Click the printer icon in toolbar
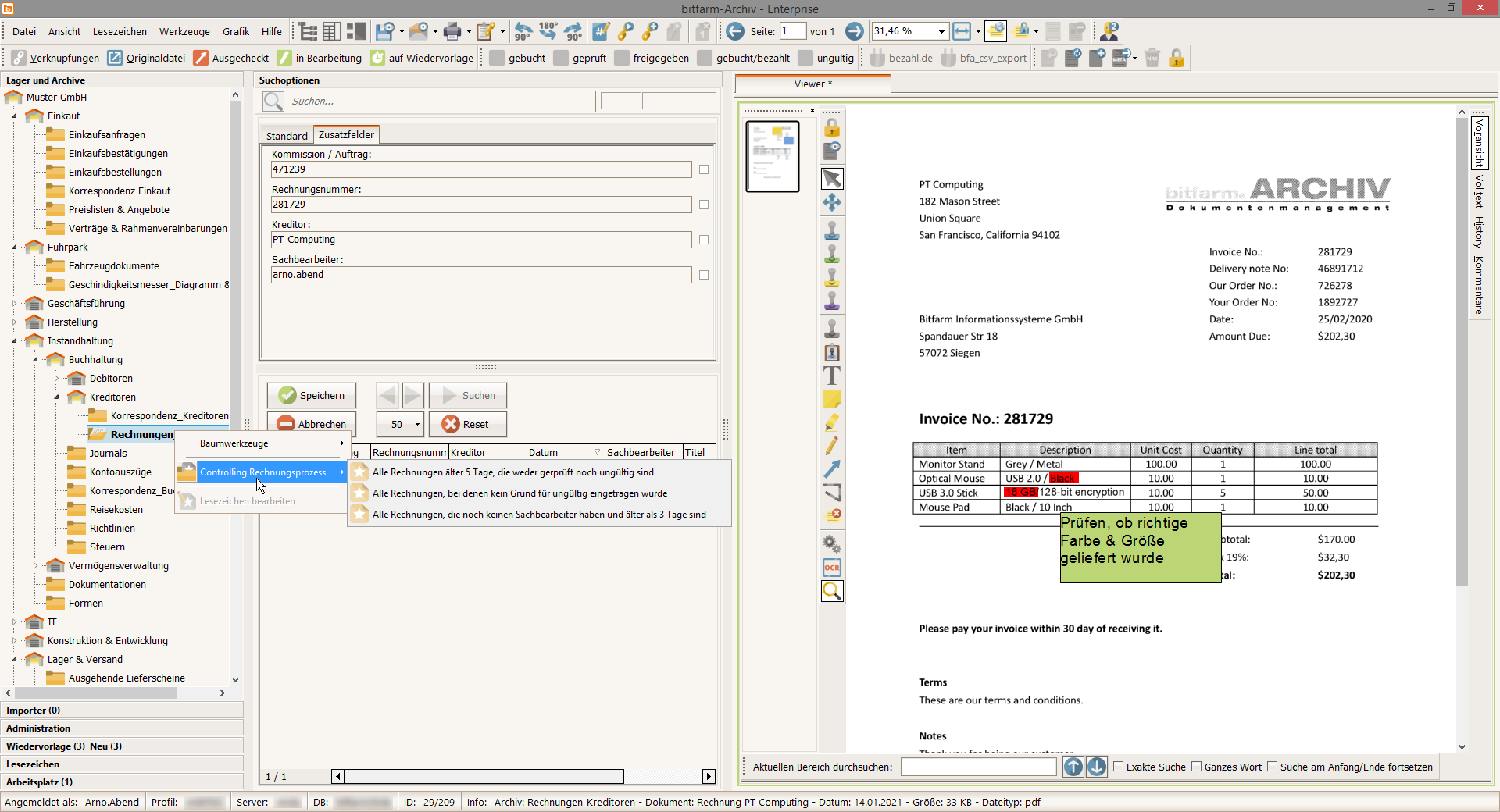 point(452,31)
